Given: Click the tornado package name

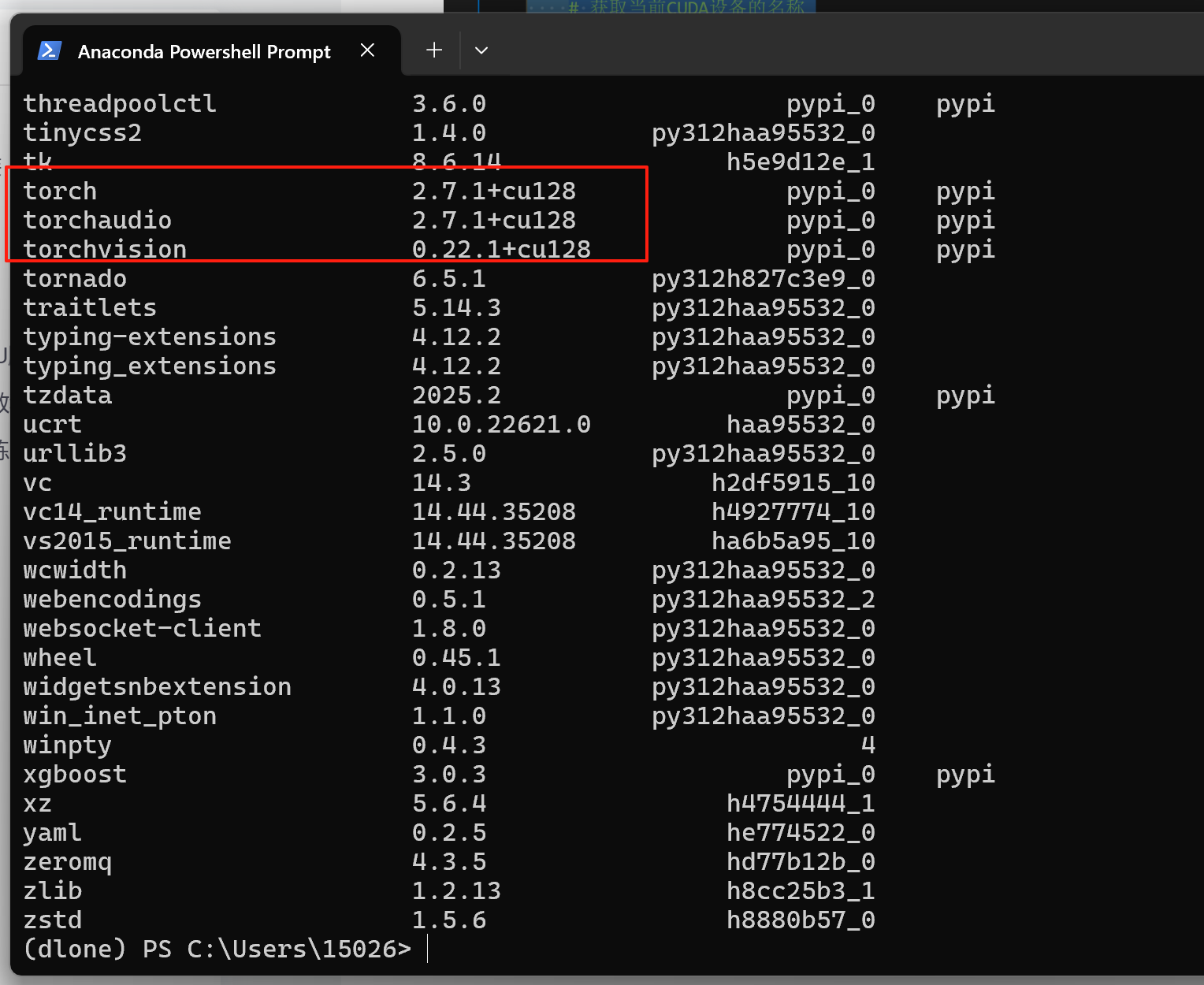Looking at the screenshot, I should point(75,279).
